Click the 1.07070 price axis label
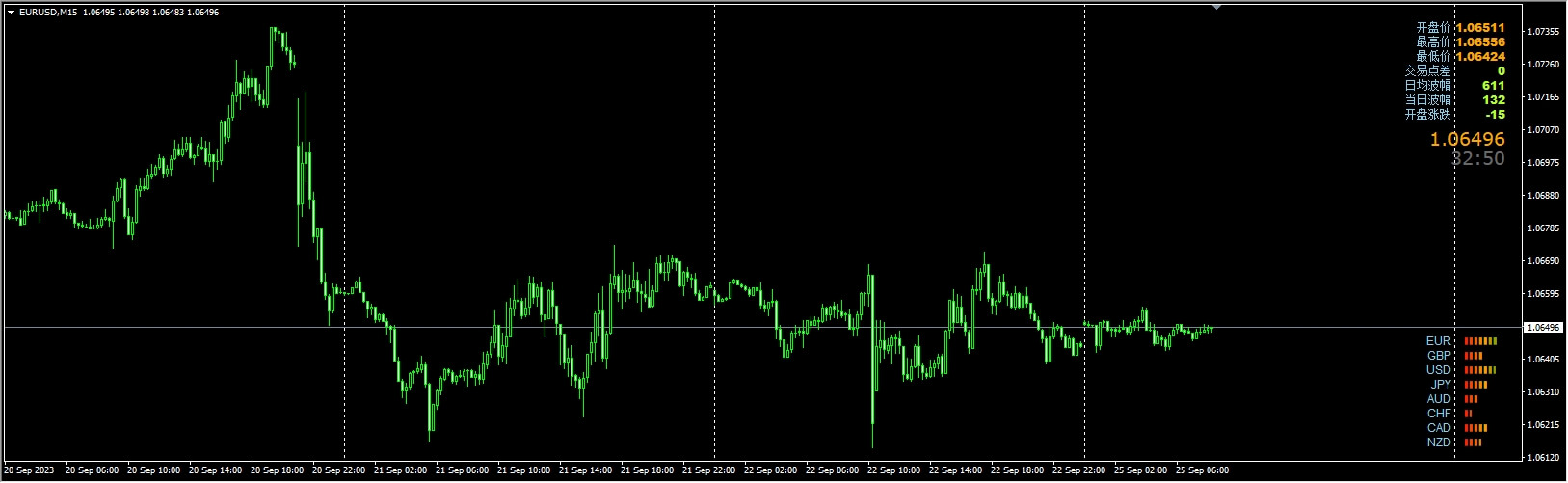 click(1544, 130)
